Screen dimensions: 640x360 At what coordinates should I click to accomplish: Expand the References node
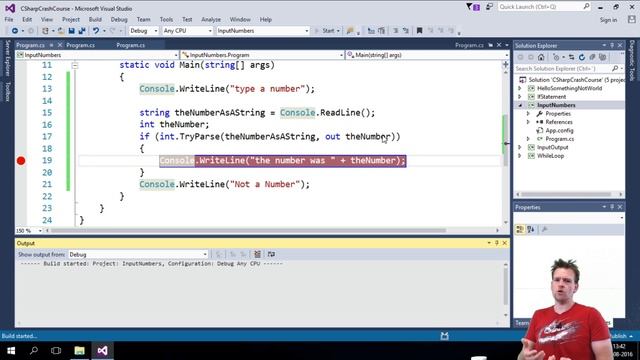(528, 122)
